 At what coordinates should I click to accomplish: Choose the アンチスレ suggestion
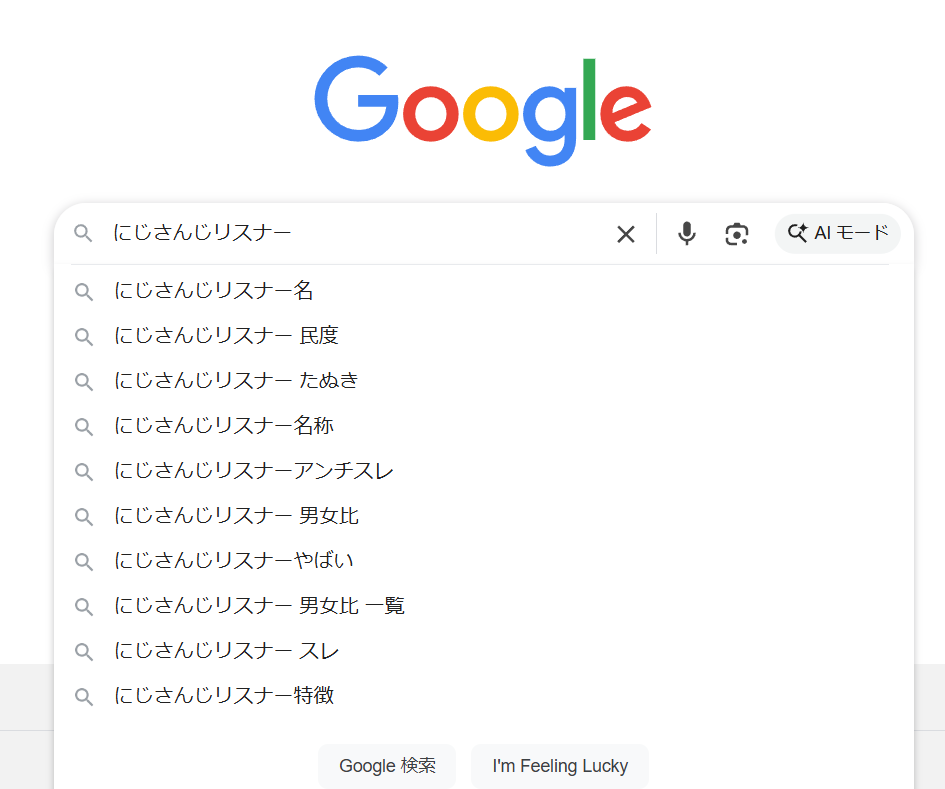coord(254,471)
